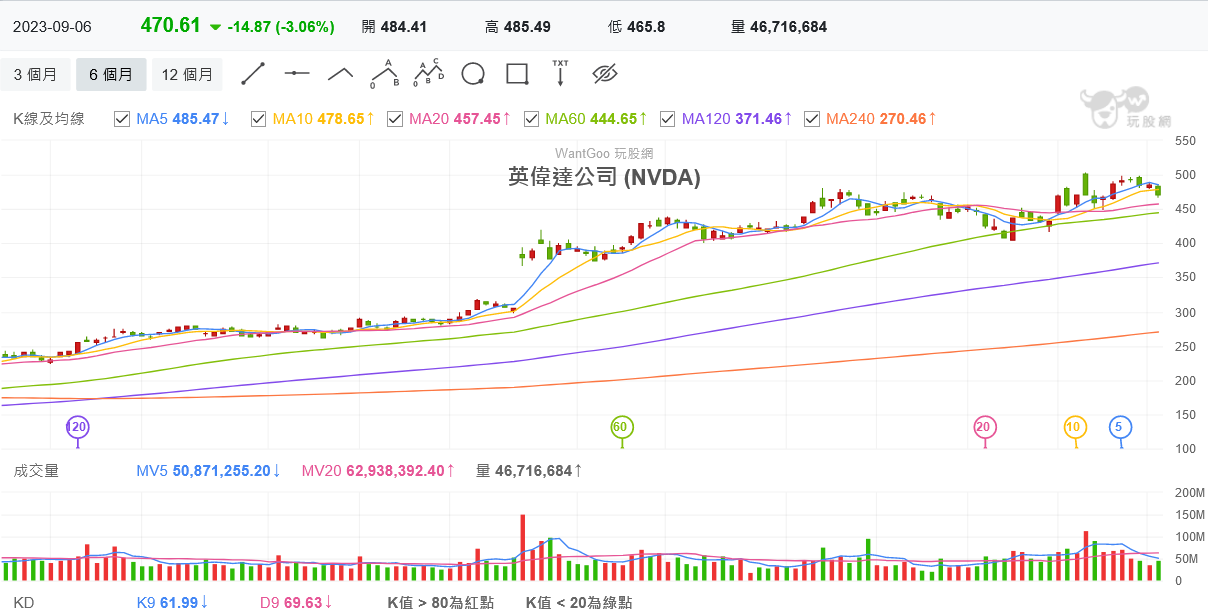Viewport: 1208px width, 609px height.
Task: Click the 成交量 volume section label
Action: coord(36,470)
